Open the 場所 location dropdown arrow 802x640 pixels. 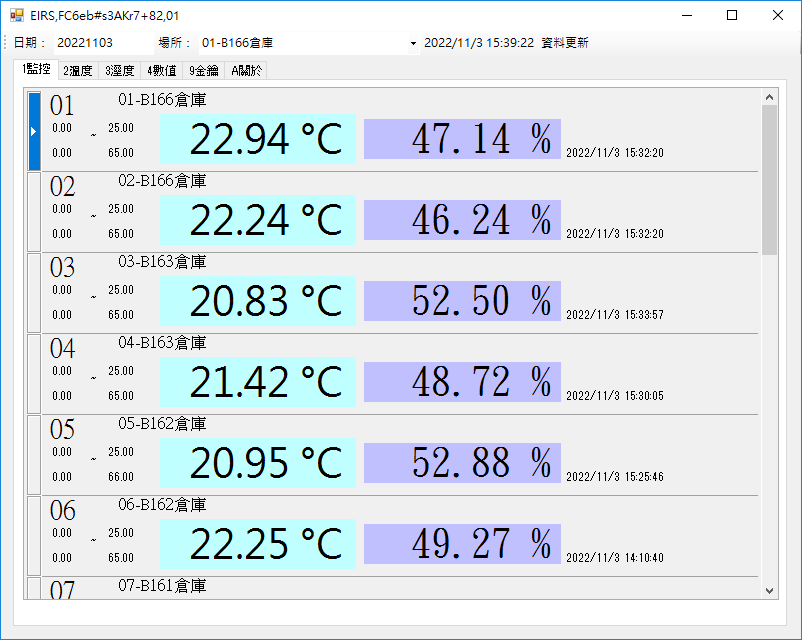(x=412, y=44)
